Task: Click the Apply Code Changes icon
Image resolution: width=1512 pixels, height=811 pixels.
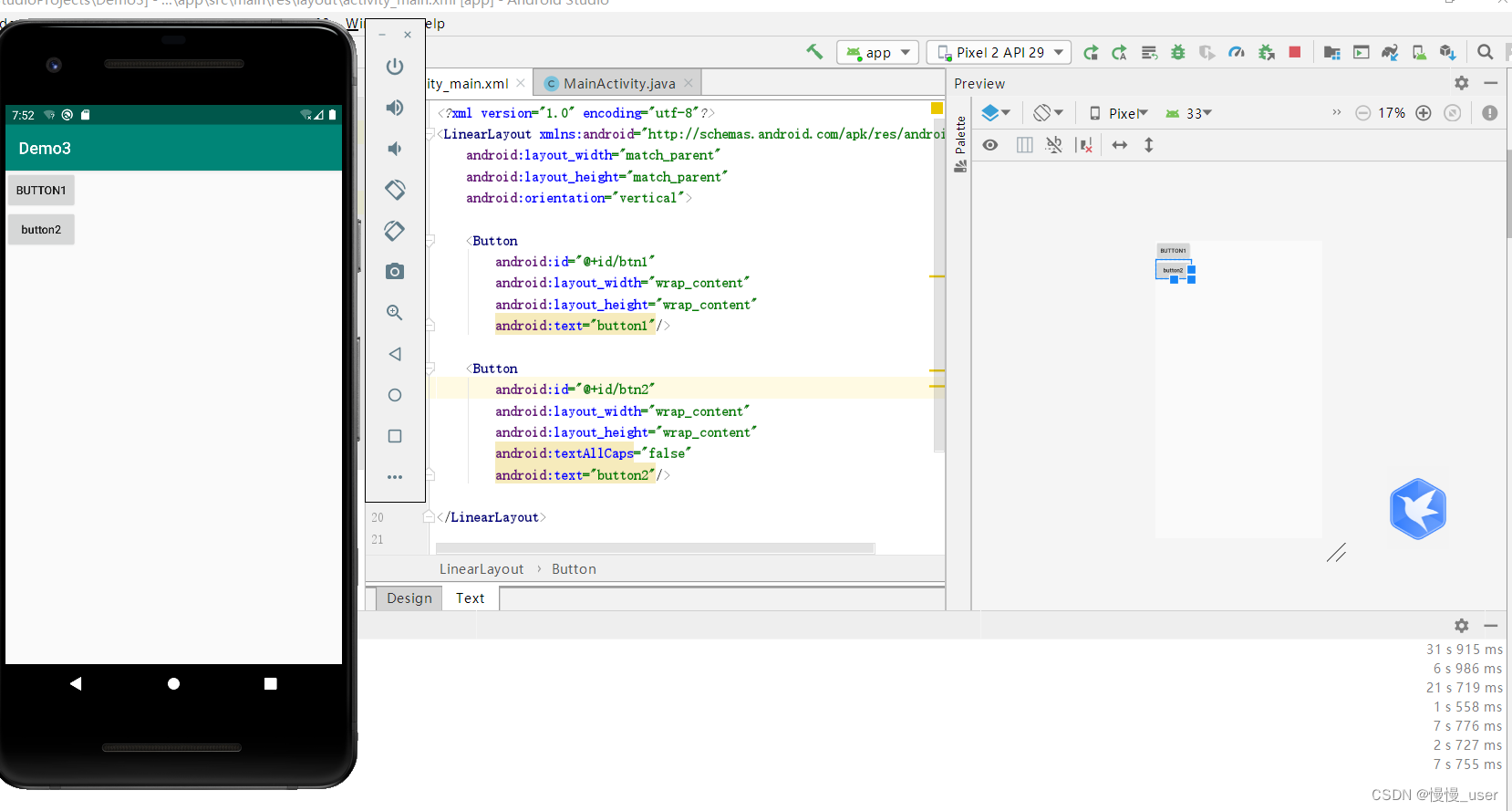Action: [x=1120, y=53]
